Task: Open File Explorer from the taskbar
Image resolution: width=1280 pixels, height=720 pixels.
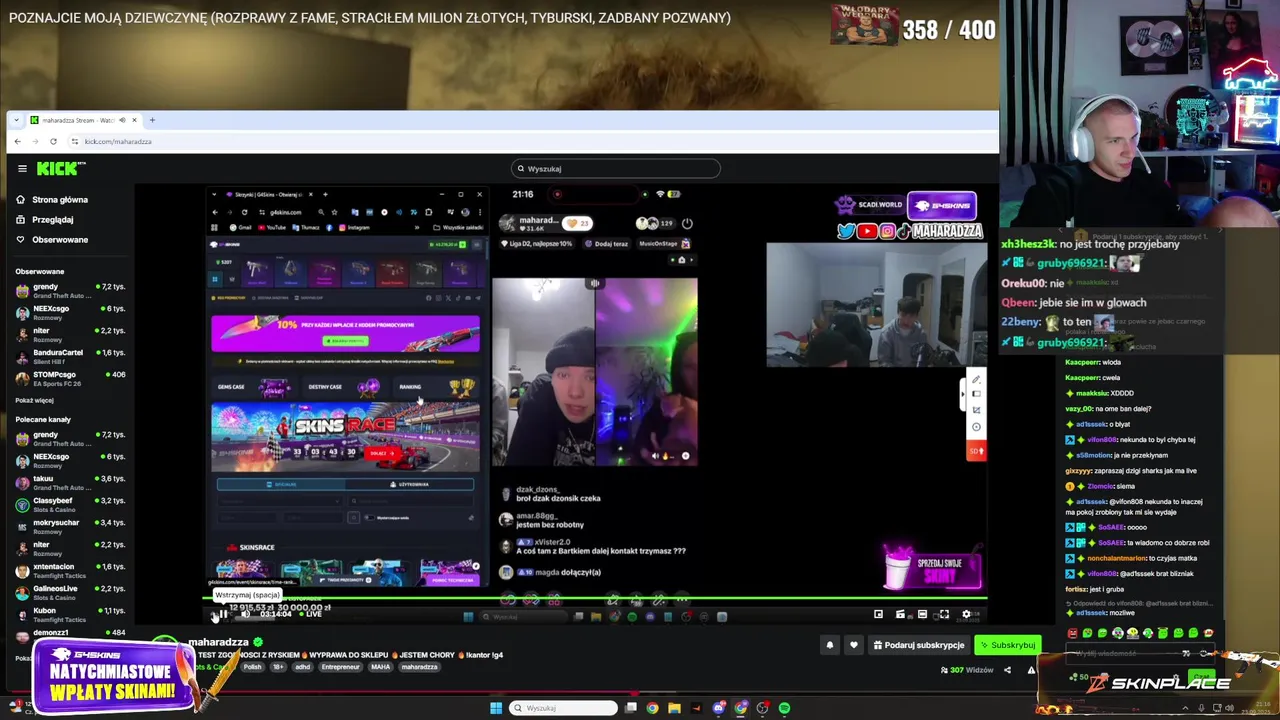Action: [x=675, y=708]
